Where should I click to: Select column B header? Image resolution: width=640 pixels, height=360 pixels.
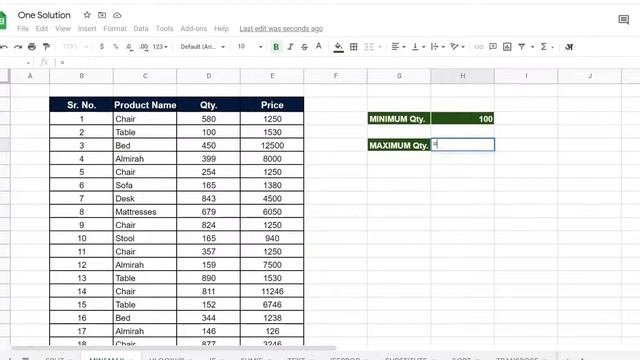[82, 76]
